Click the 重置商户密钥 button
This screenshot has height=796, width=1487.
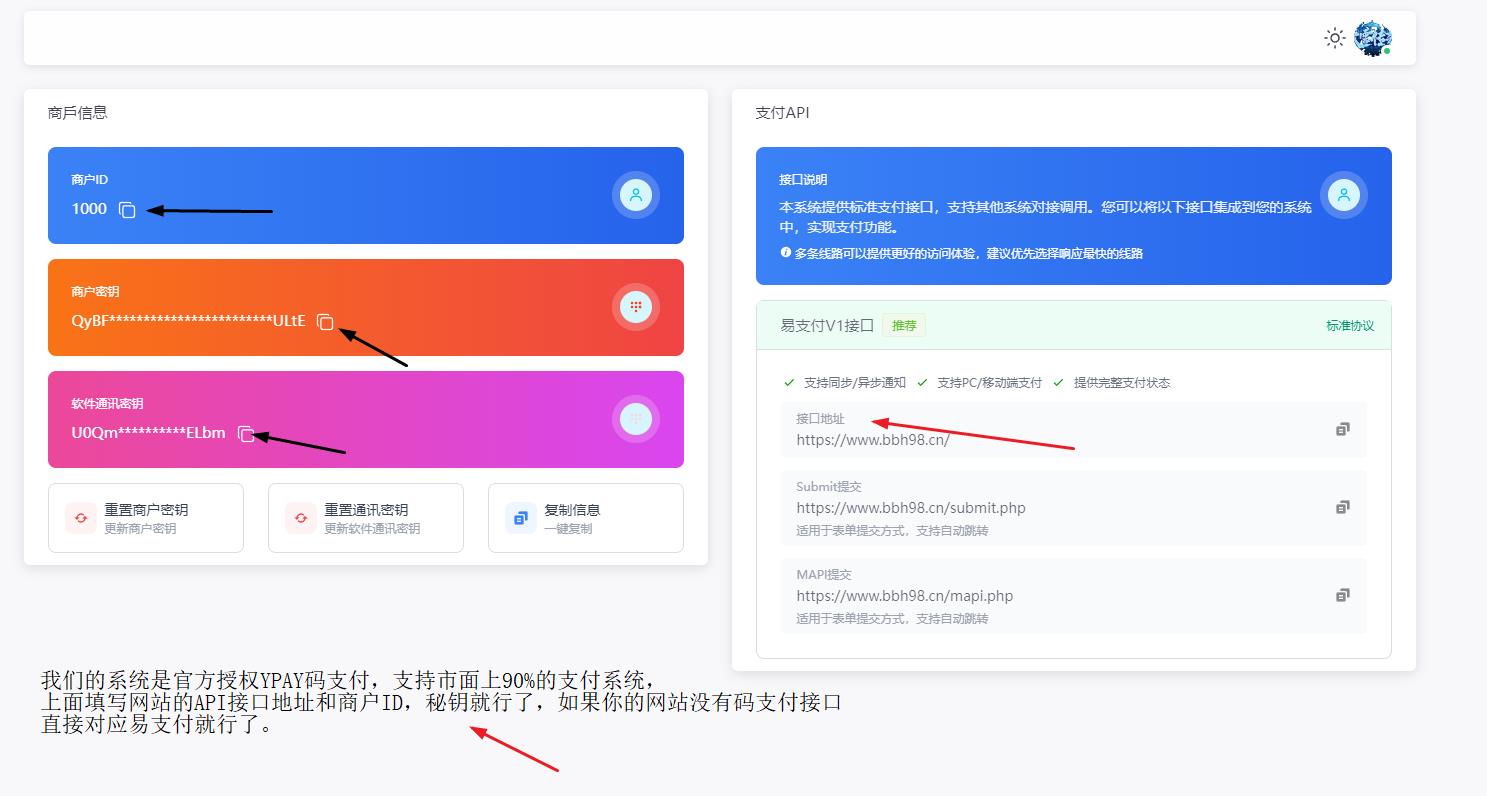tap(146, 518)
